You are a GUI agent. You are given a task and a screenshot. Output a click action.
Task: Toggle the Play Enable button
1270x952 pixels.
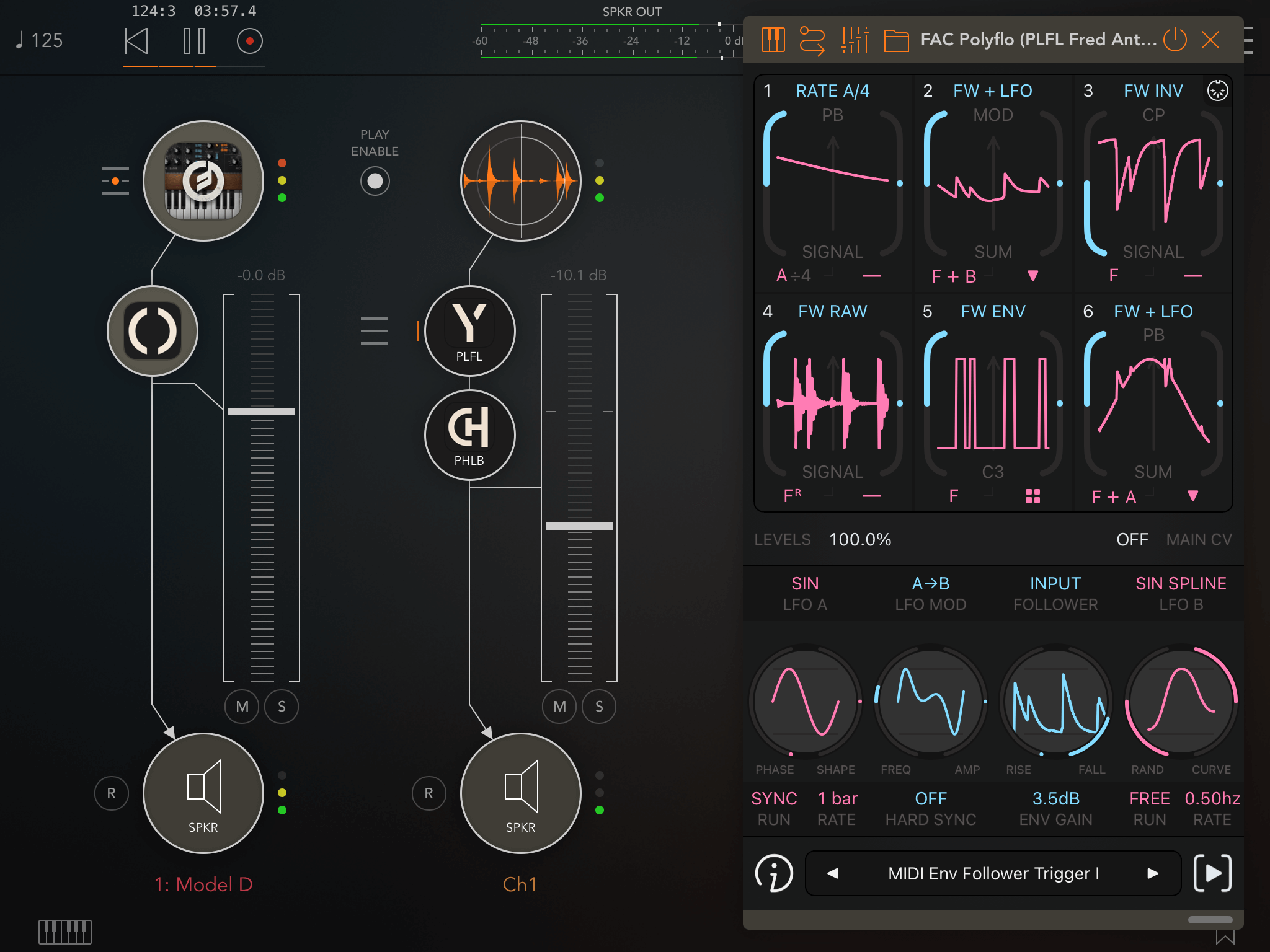pos(375,181)
